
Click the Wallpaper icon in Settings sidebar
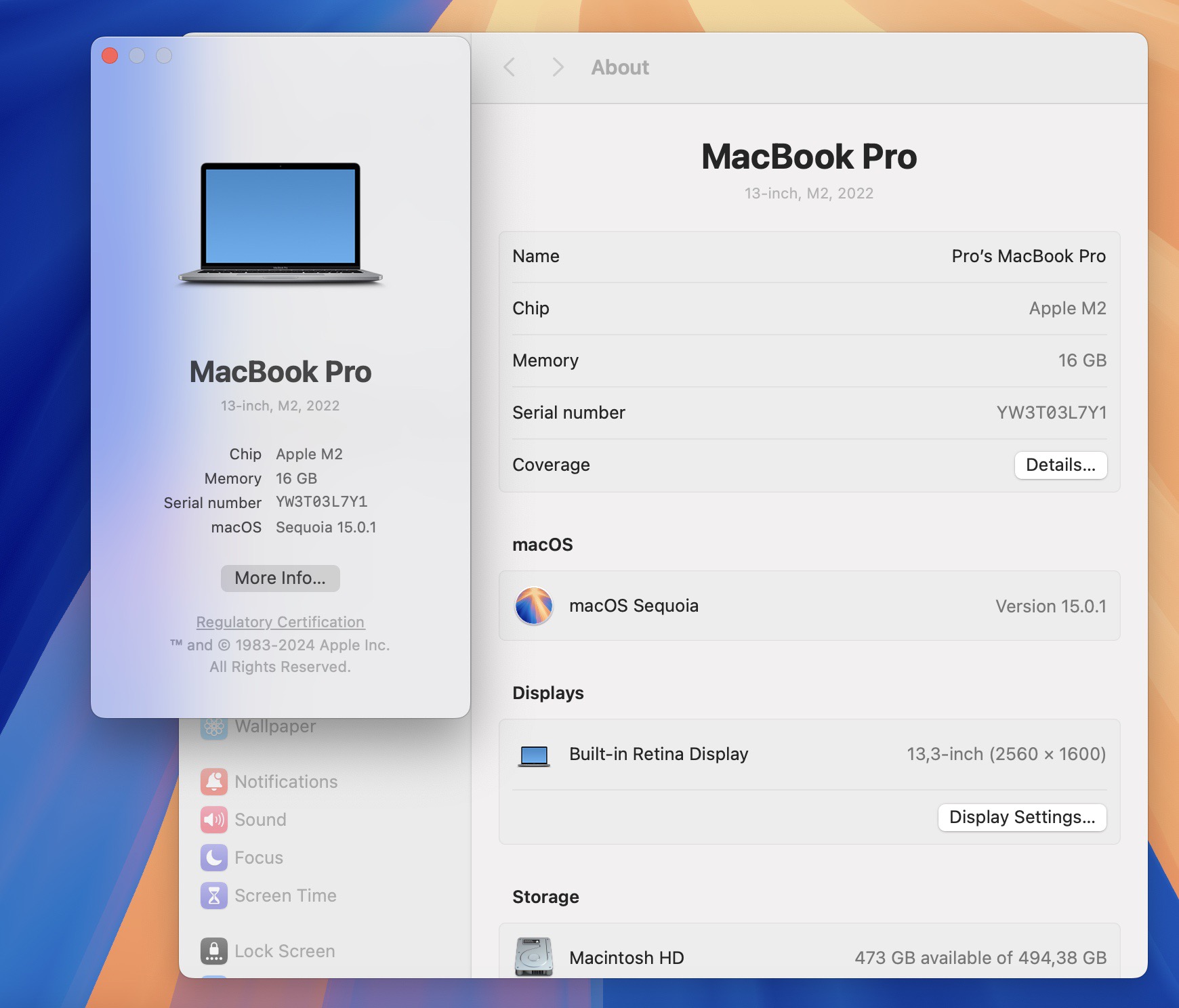[x=214, y=728]
